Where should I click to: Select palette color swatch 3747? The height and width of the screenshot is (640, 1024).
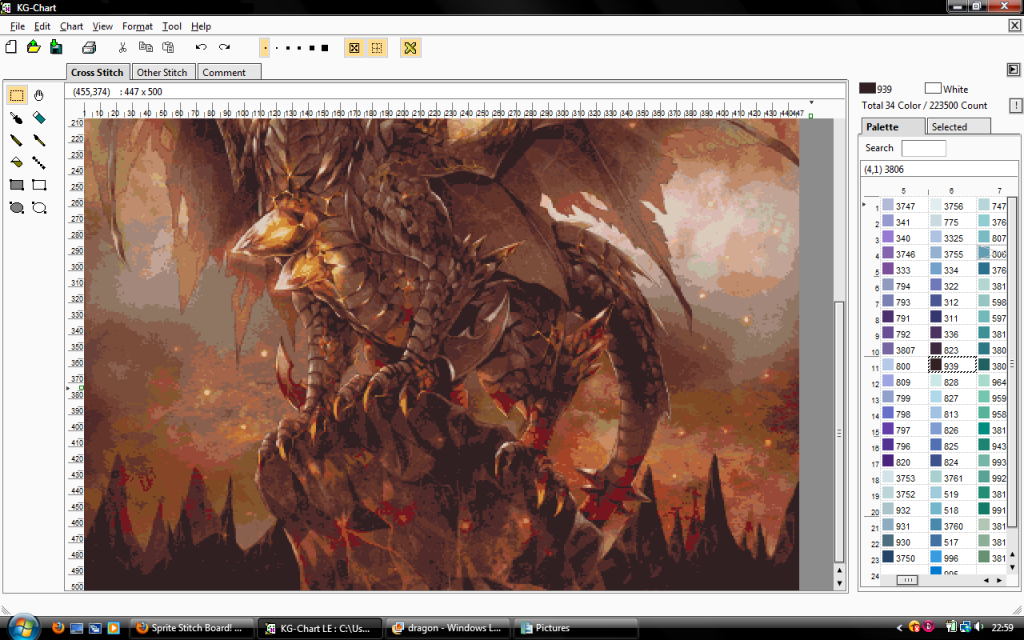(x=888, y=206)
